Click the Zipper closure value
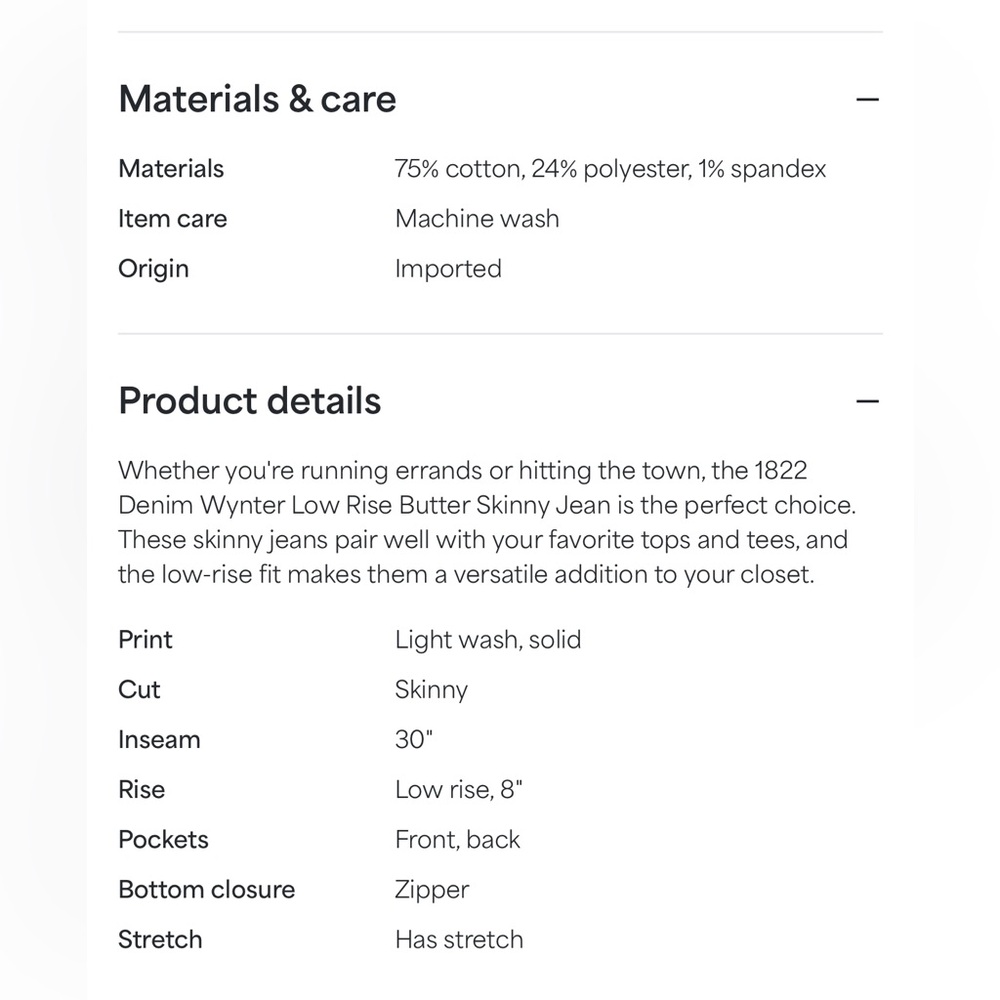This screenshot has height=1000, width=1000. (x=432, y=890)
